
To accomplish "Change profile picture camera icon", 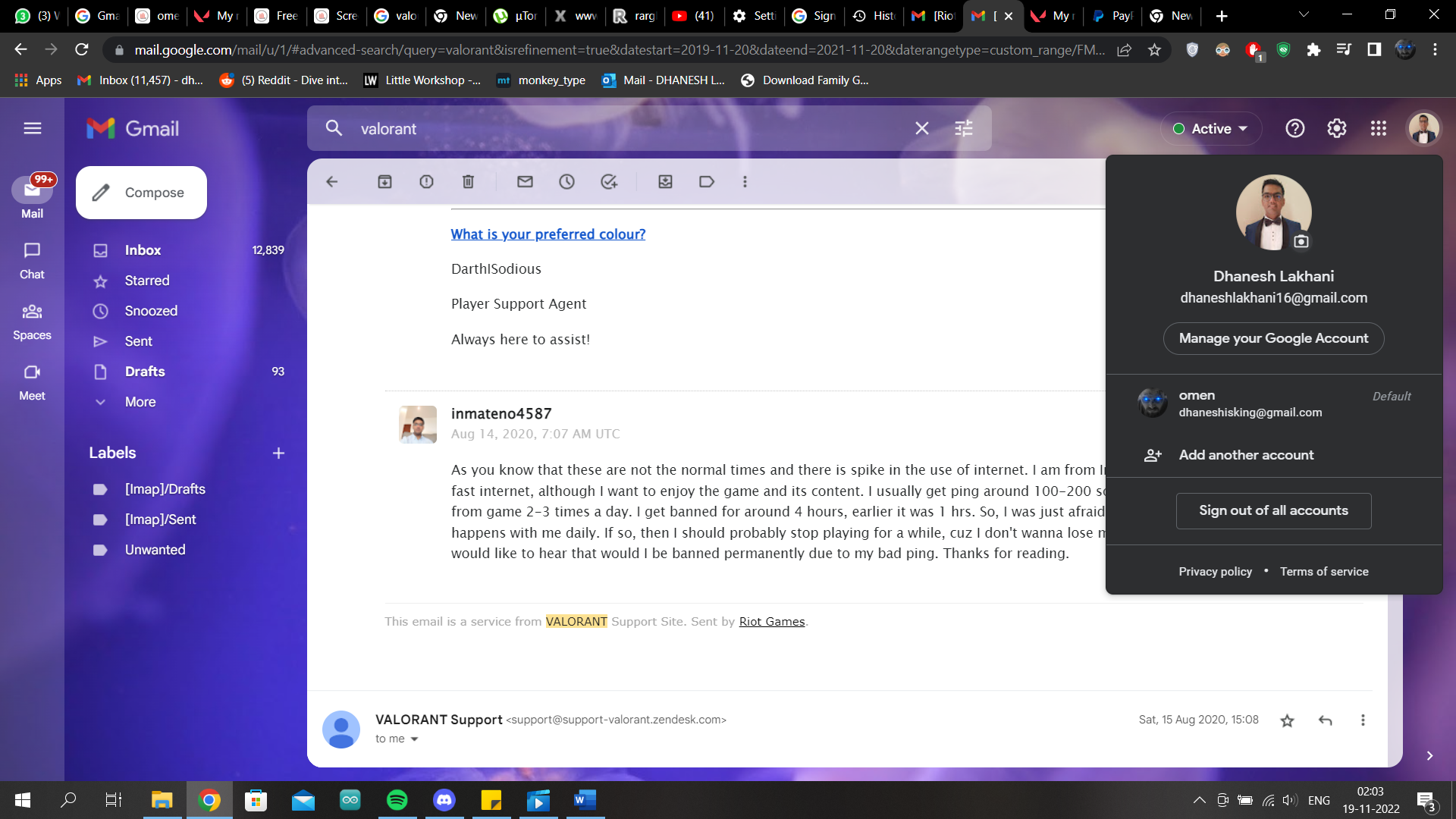I will pos(1301,241).
